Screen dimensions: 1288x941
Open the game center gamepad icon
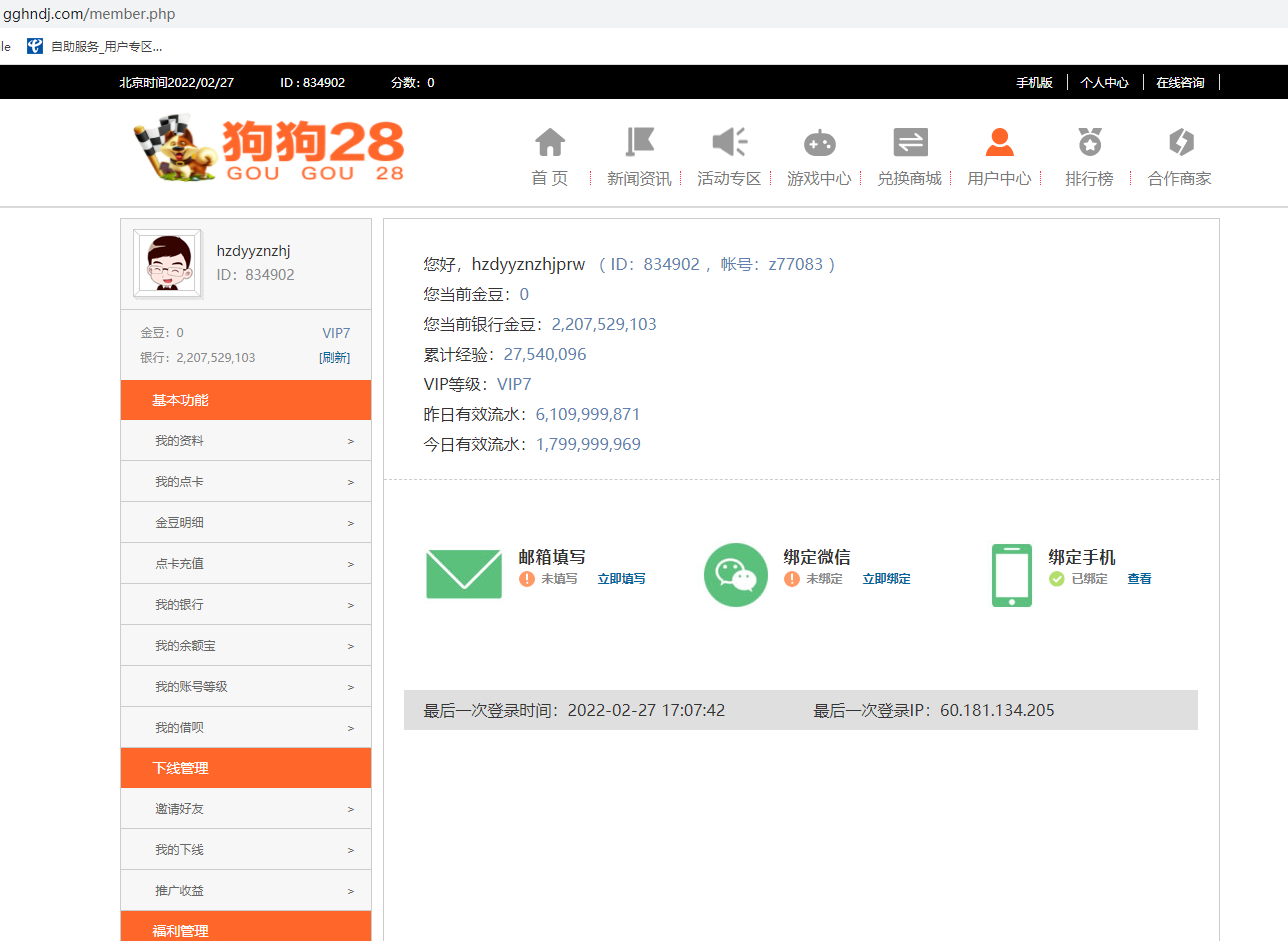[819, 143]
